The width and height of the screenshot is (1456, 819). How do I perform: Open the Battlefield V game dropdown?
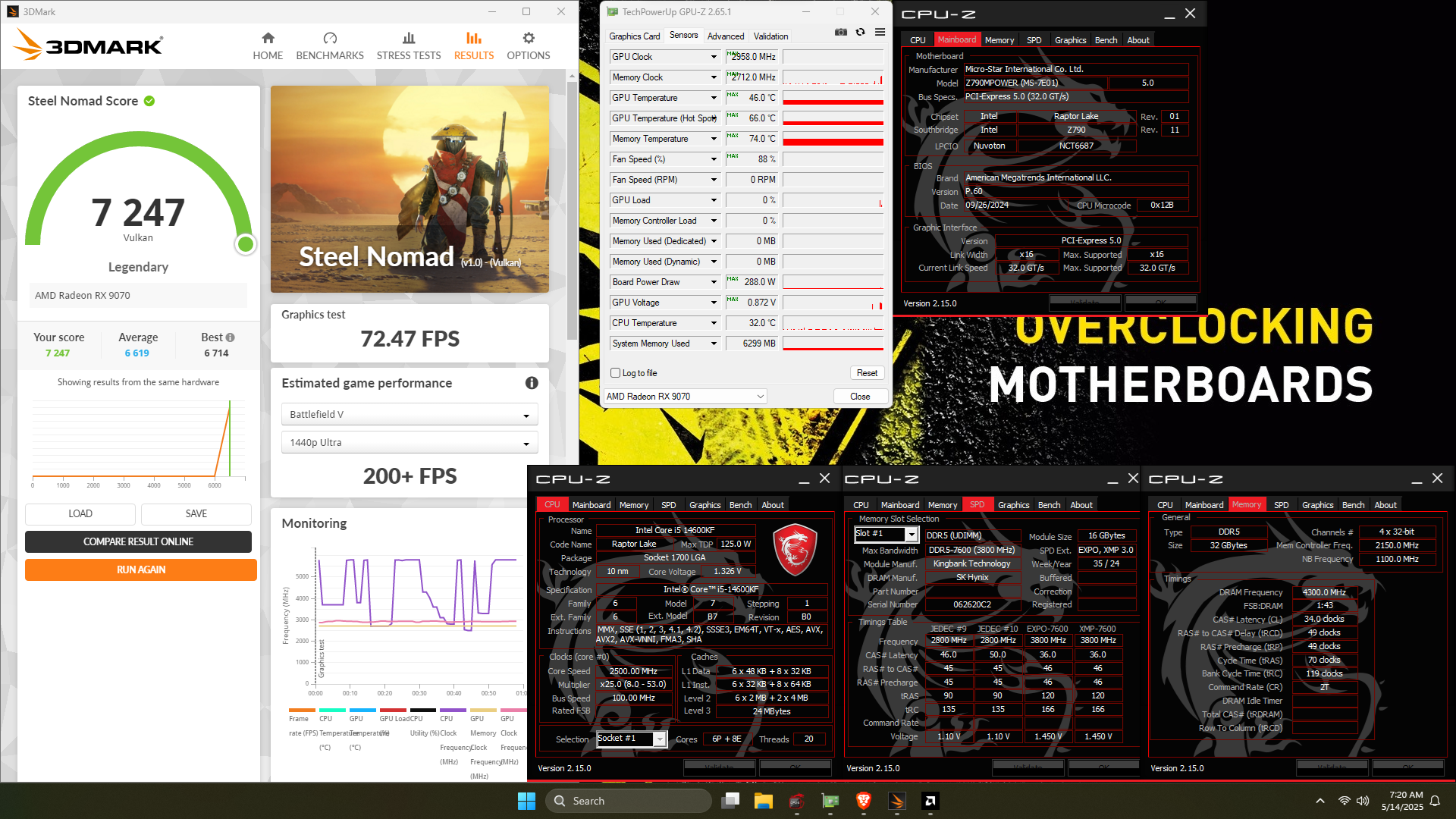click(409, 414)
